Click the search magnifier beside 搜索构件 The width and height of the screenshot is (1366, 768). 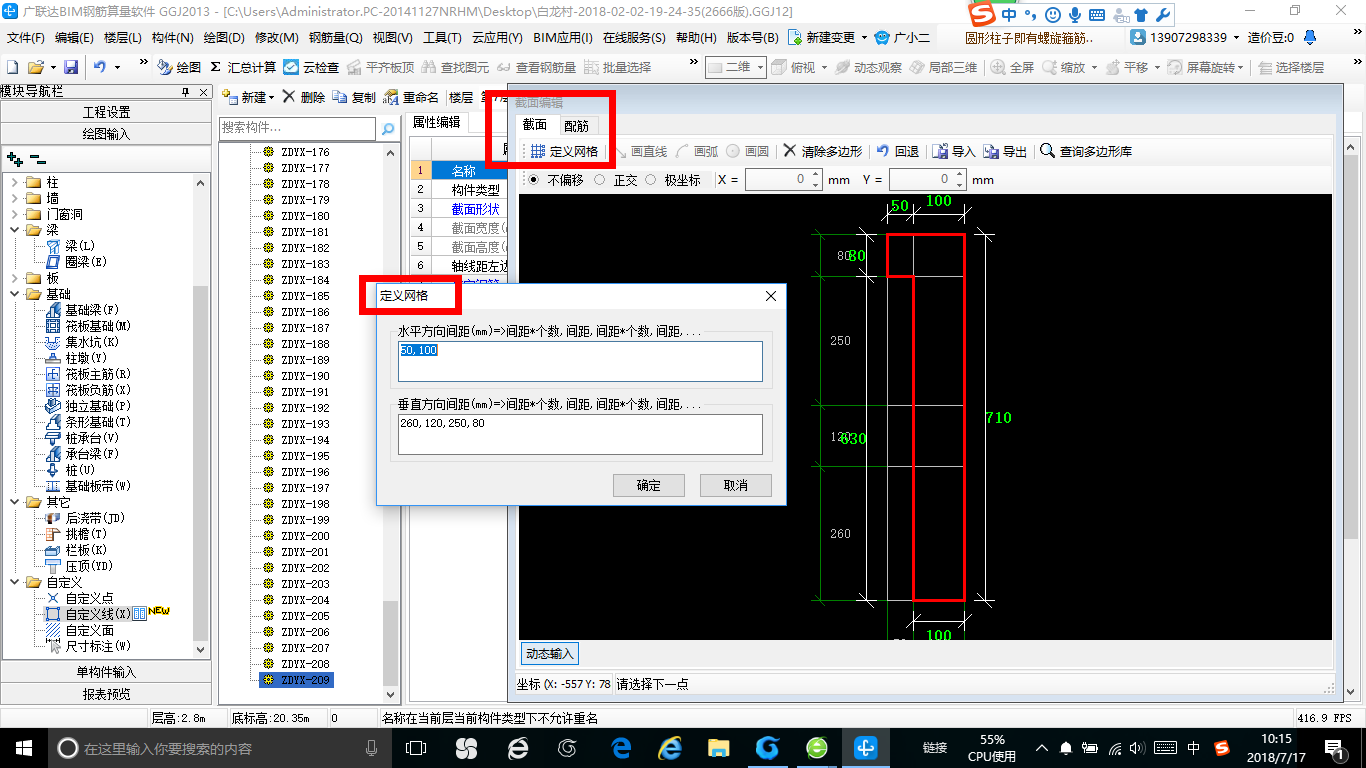point(387,129)
